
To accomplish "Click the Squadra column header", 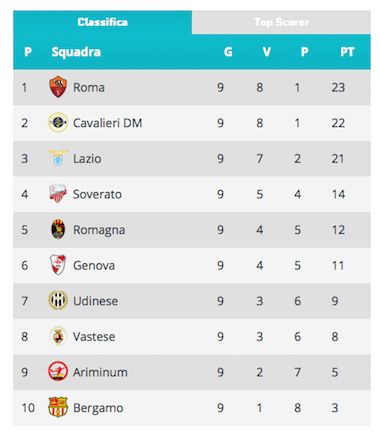I will point(76,52).
